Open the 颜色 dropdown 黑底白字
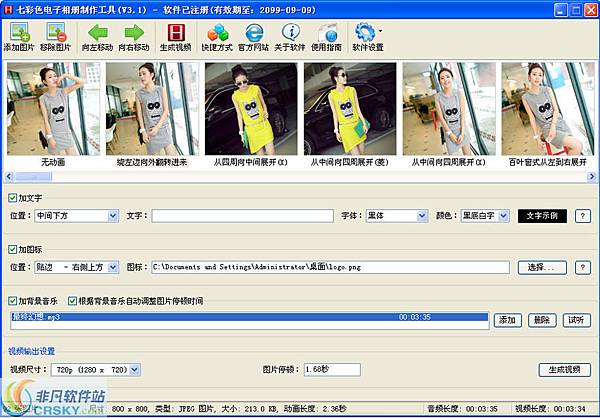This screenshot has height=418, width=600. click(x=485, y=216)
